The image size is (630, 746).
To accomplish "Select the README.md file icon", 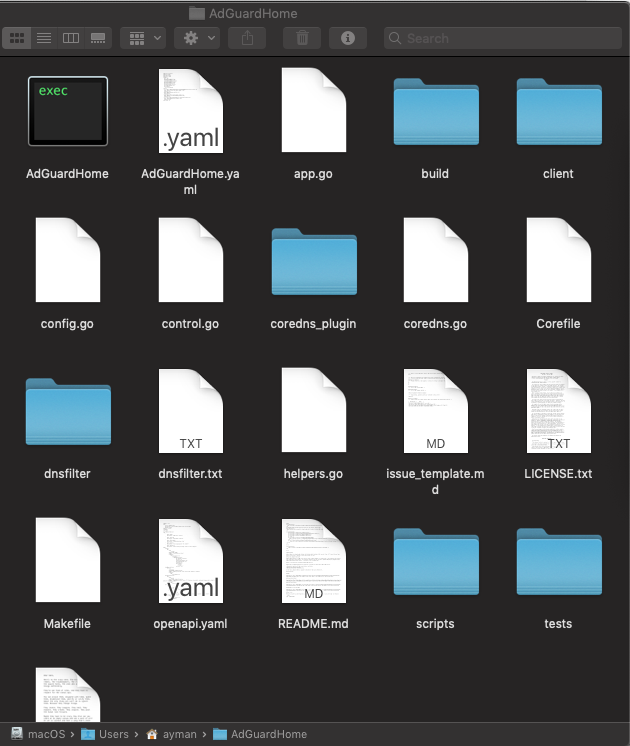I will coord(314,561).
